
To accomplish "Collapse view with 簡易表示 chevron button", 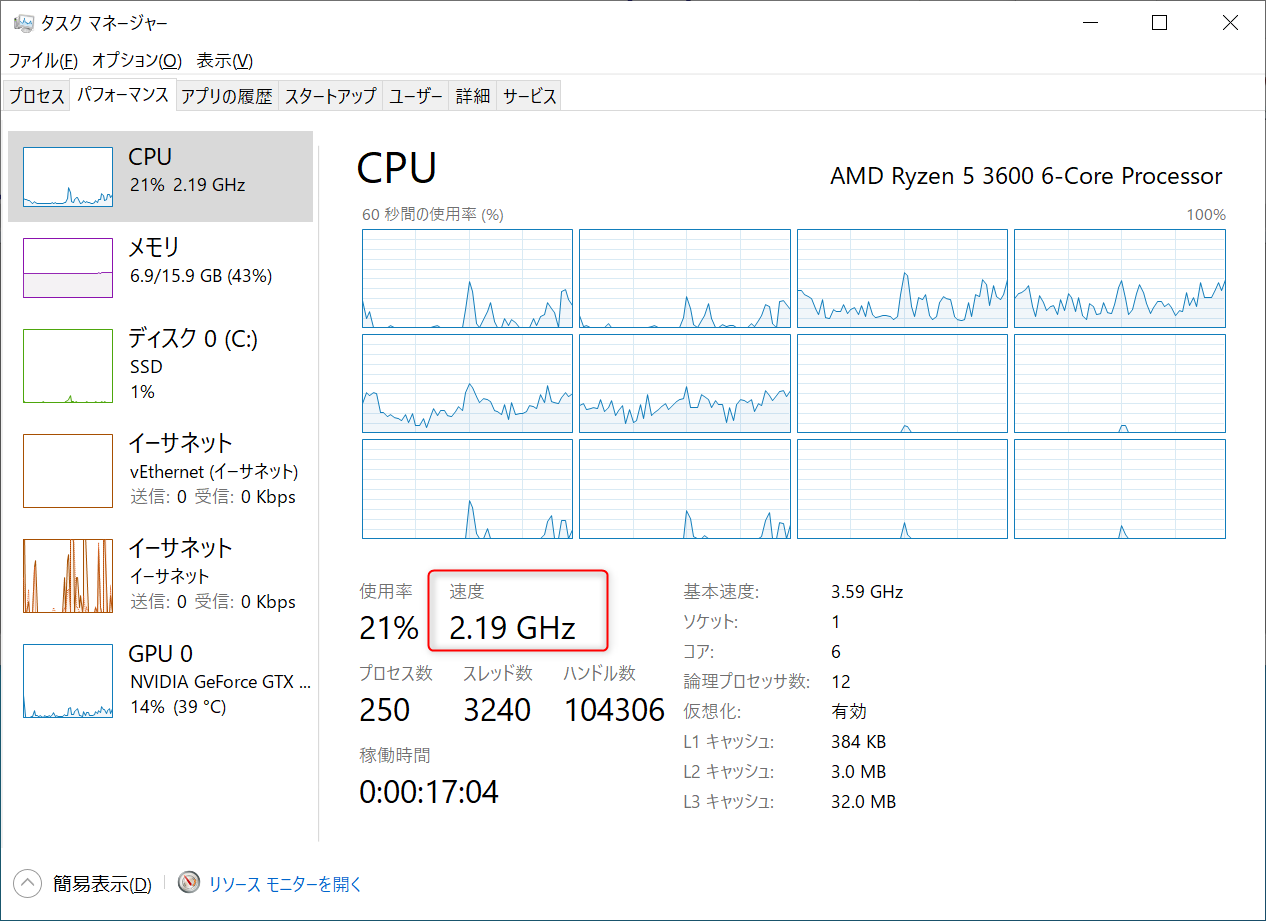I will [x=28, y=883].
